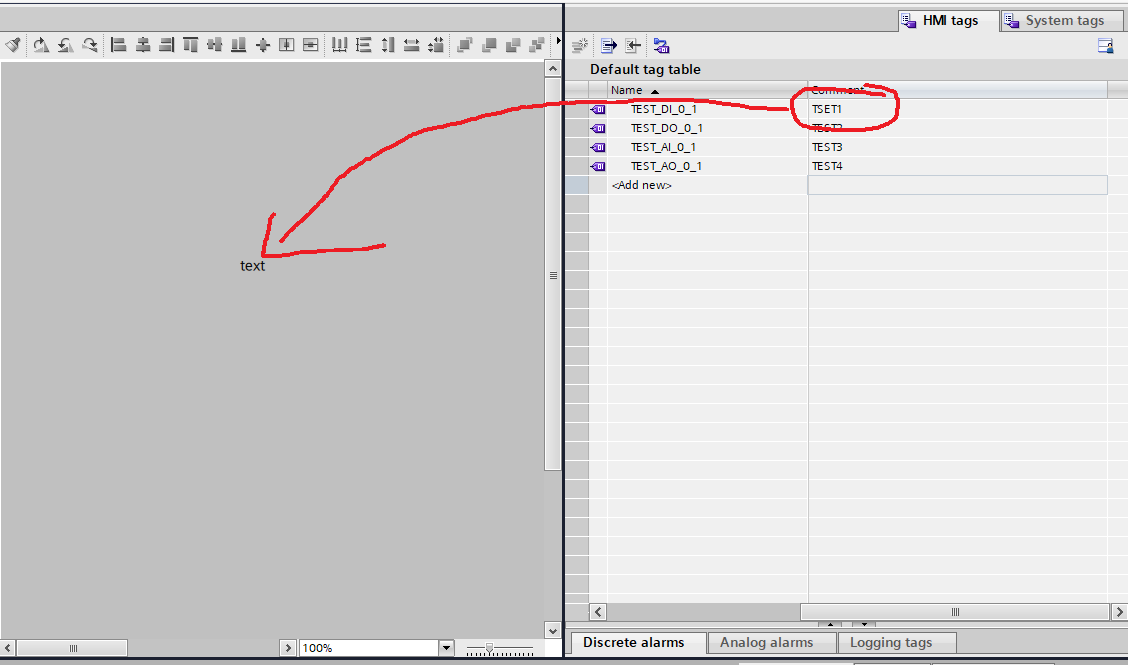Click the synchronize PLC tag connection icon

(x=662, y=46)
